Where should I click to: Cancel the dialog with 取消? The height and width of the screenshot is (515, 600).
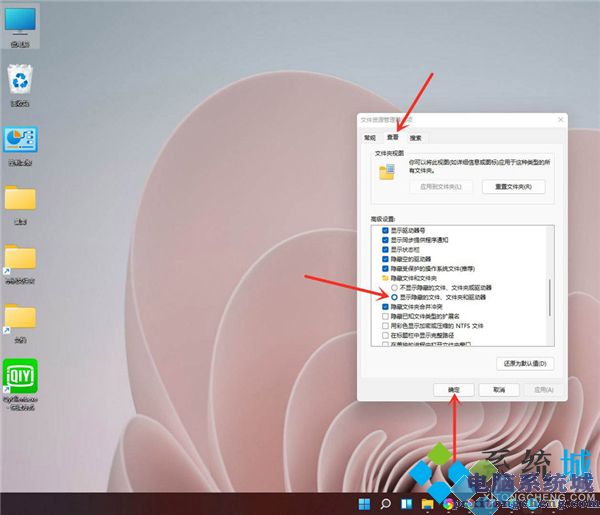tap(499, 390)
